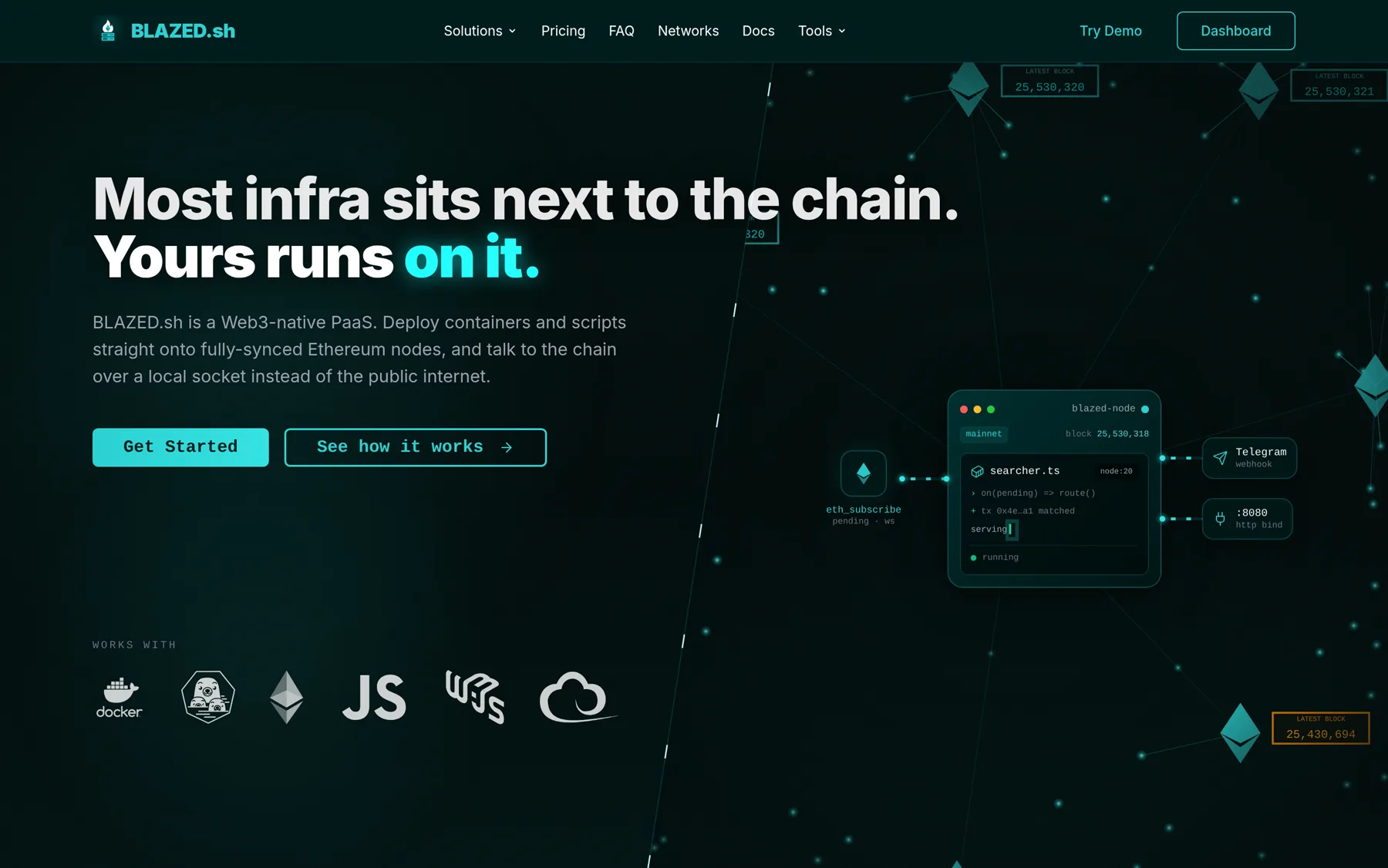Screen dimensions: 1388x868
Task: Click the WORKS WITH heading
Action: (x=134, y=645)
